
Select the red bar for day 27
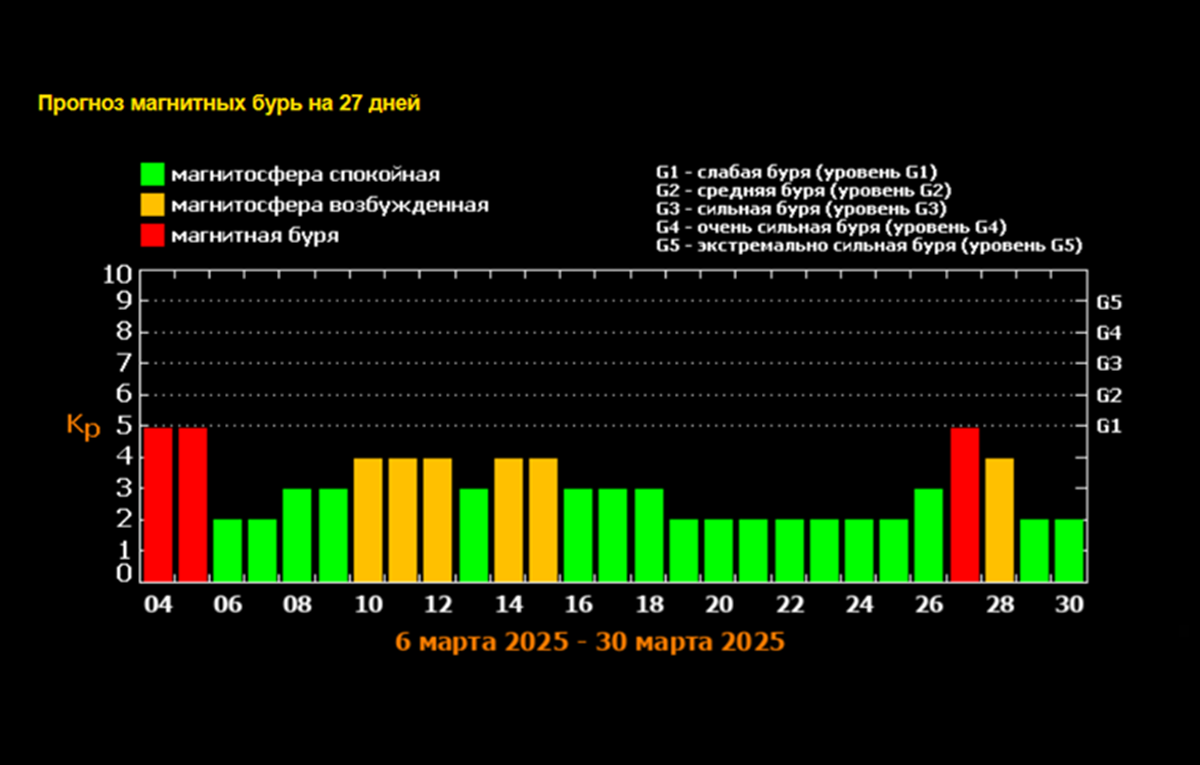point(964,504)
